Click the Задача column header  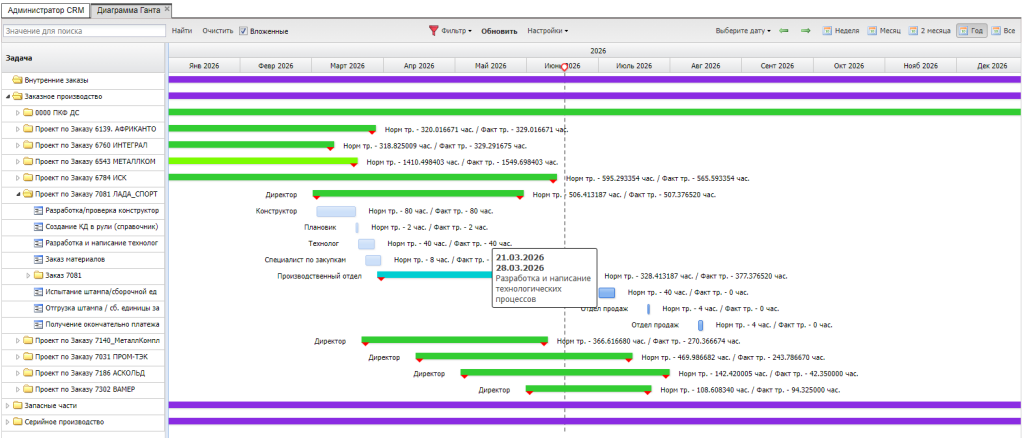[x=82, y=57]
